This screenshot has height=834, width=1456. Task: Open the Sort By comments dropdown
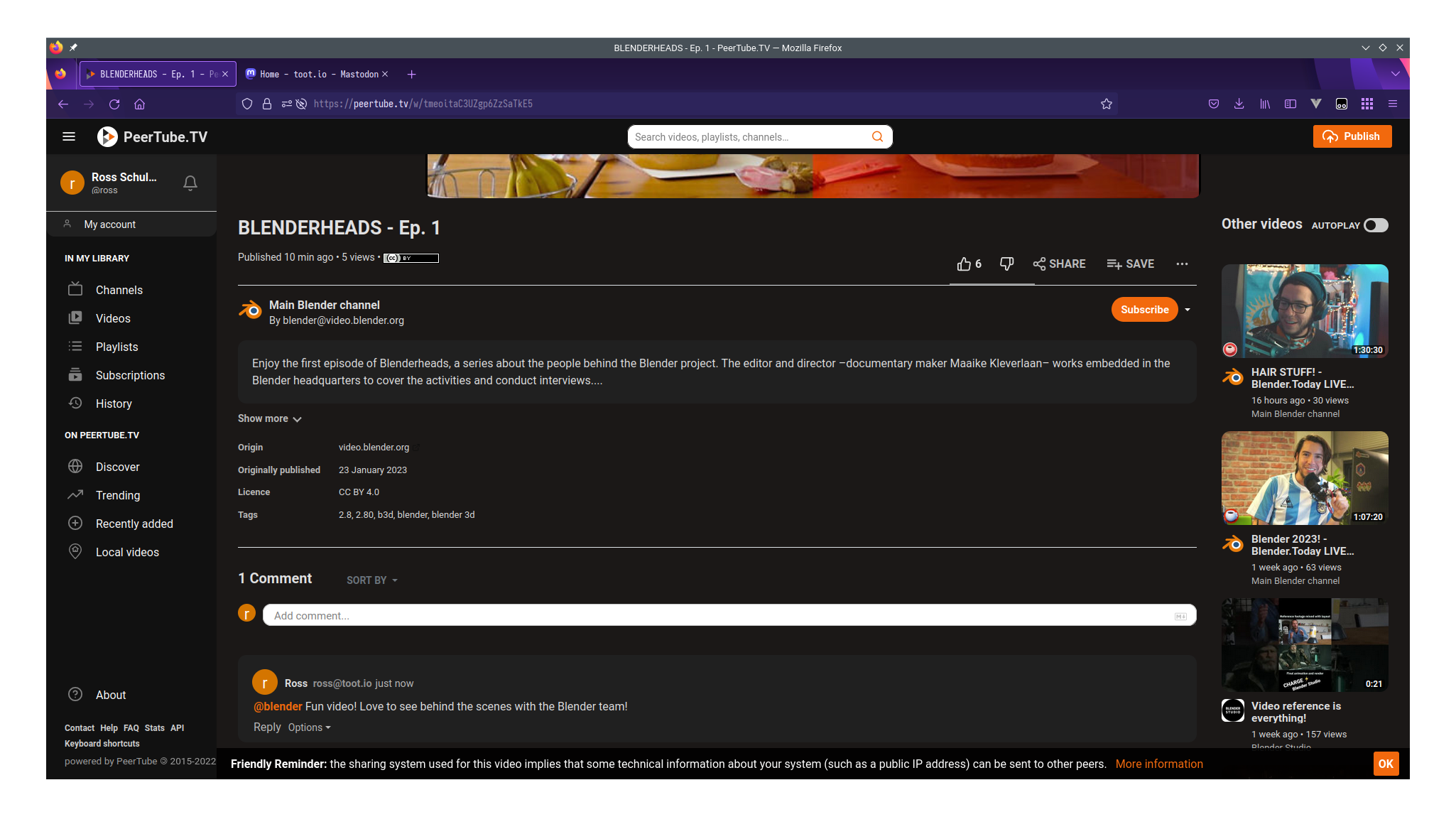point(372,580)
